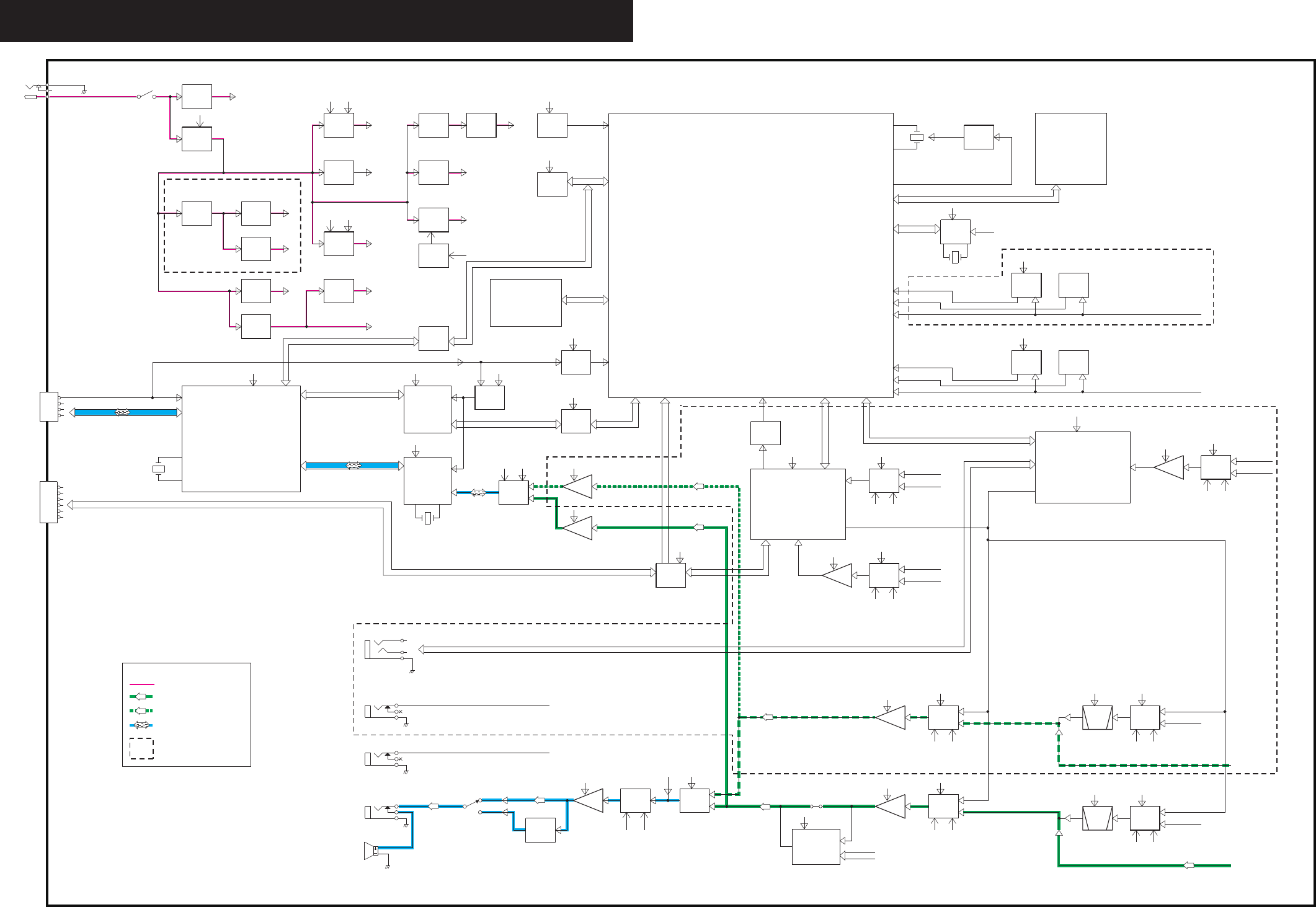Click the lower trapezoid filter symbol at lower right
The height and width of the screenshot is (907, 1316).
click(1097, 818)
